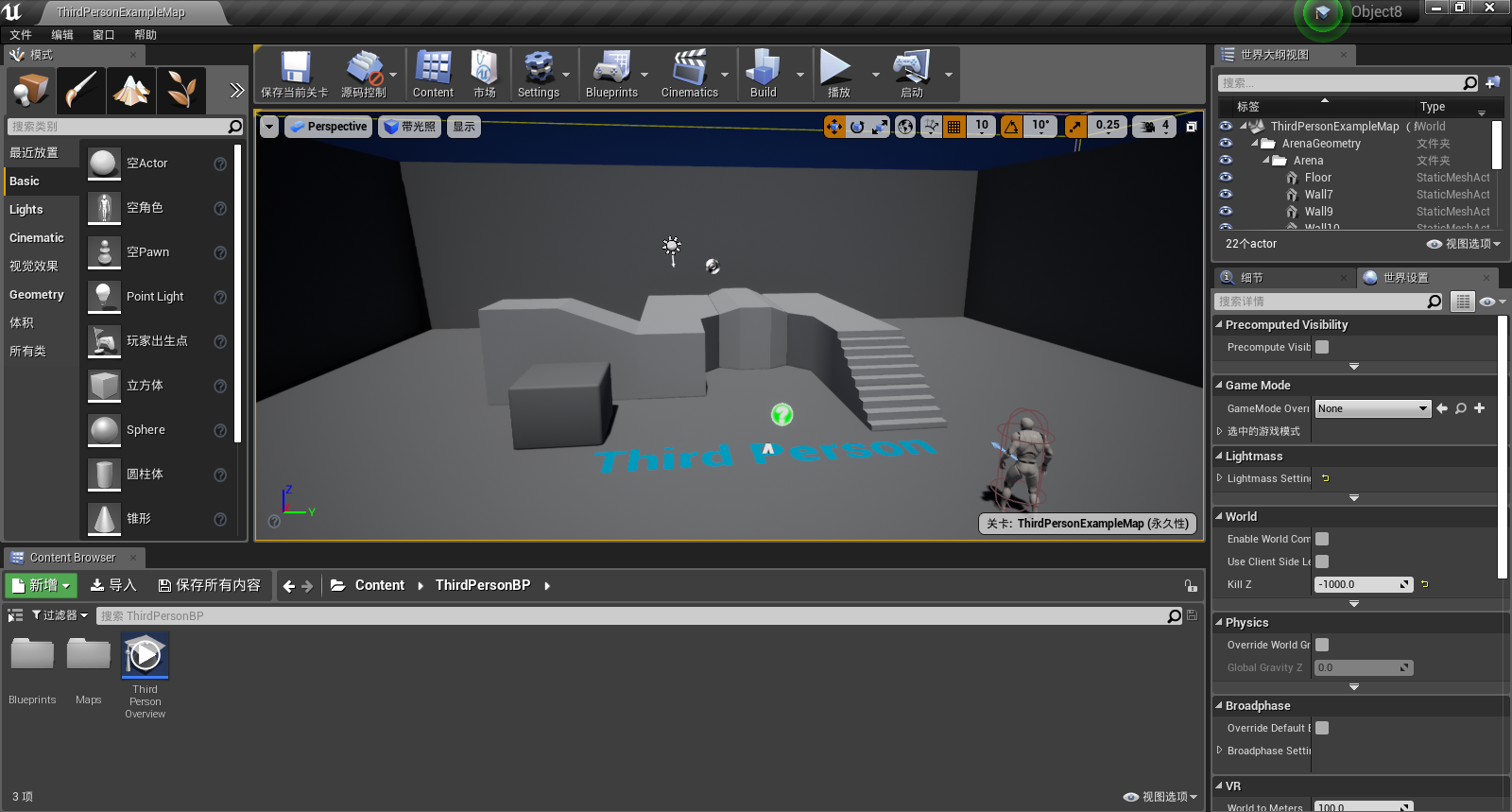Maximize or restore the viewport
Screen dimensions: 1512x812
1192,127
